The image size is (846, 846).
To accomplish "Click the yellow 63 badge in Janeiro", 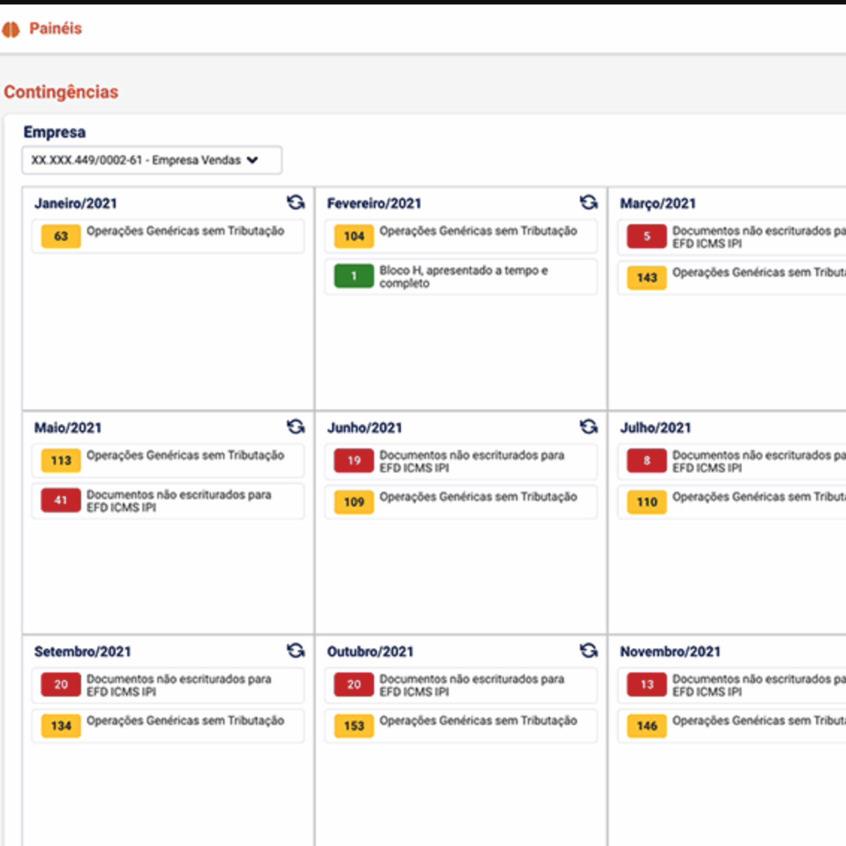I will [x=61, y=237].
